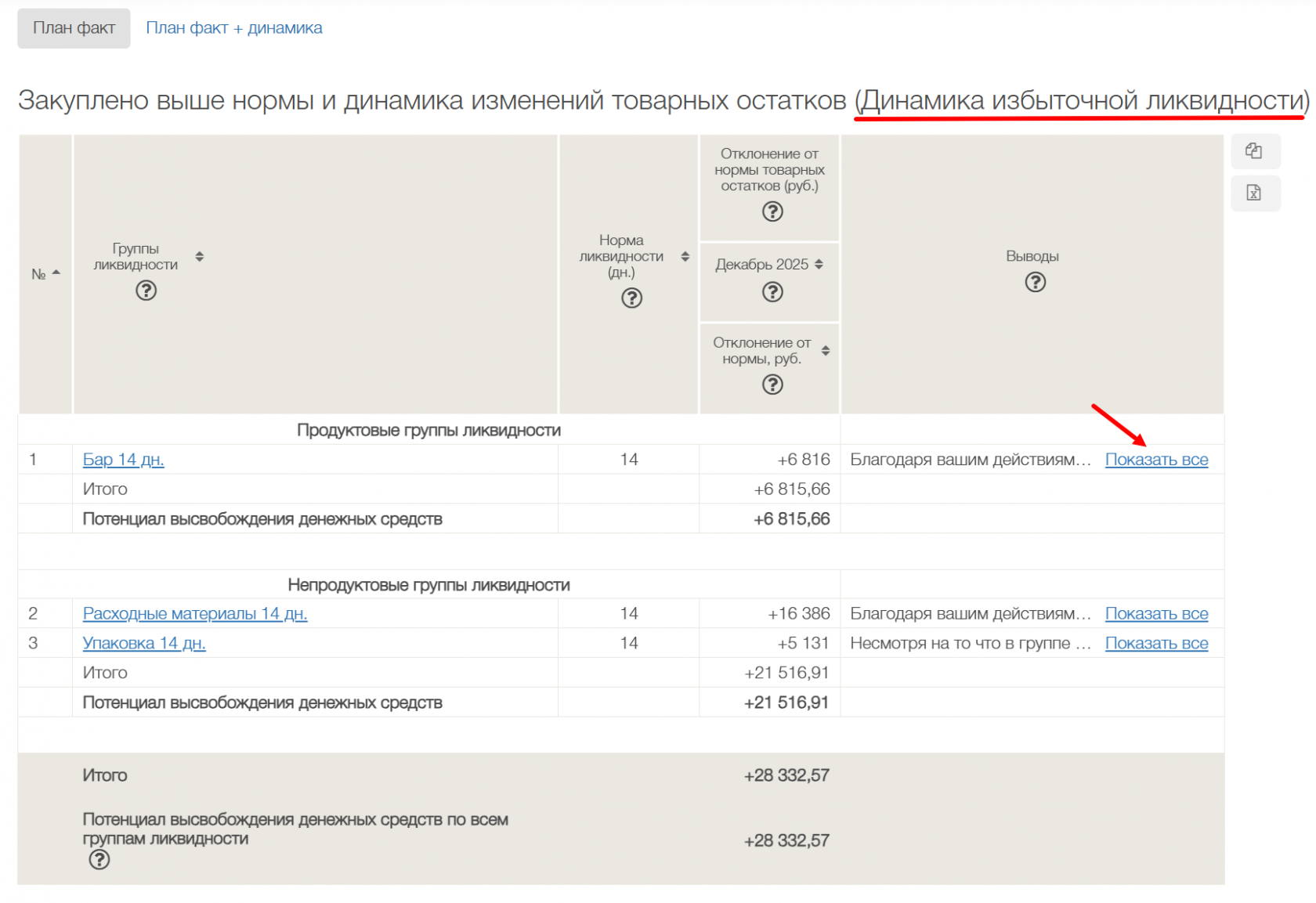Switch to План факт + динамика tab
1316x903 pixels.
(233, 28)
